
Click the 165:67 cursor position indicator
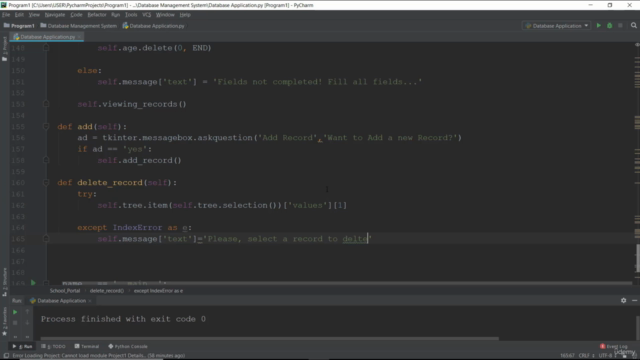567,356
